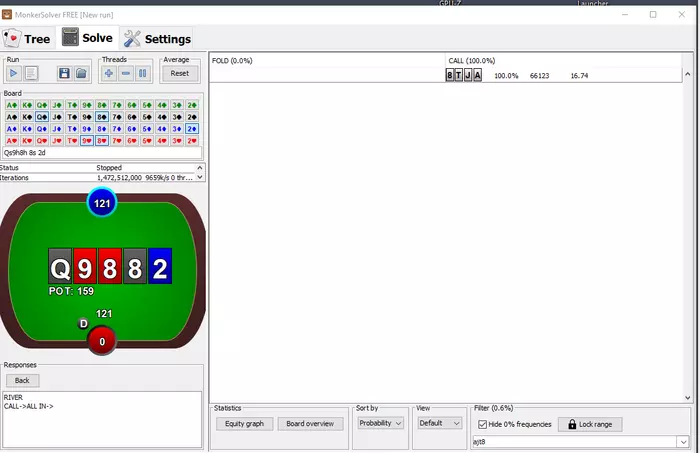The height and width of the screenshot is (453, 700).
Task: Toggle the nine of hearts board card
Action: pyautogui.click(x=87, y=141)
